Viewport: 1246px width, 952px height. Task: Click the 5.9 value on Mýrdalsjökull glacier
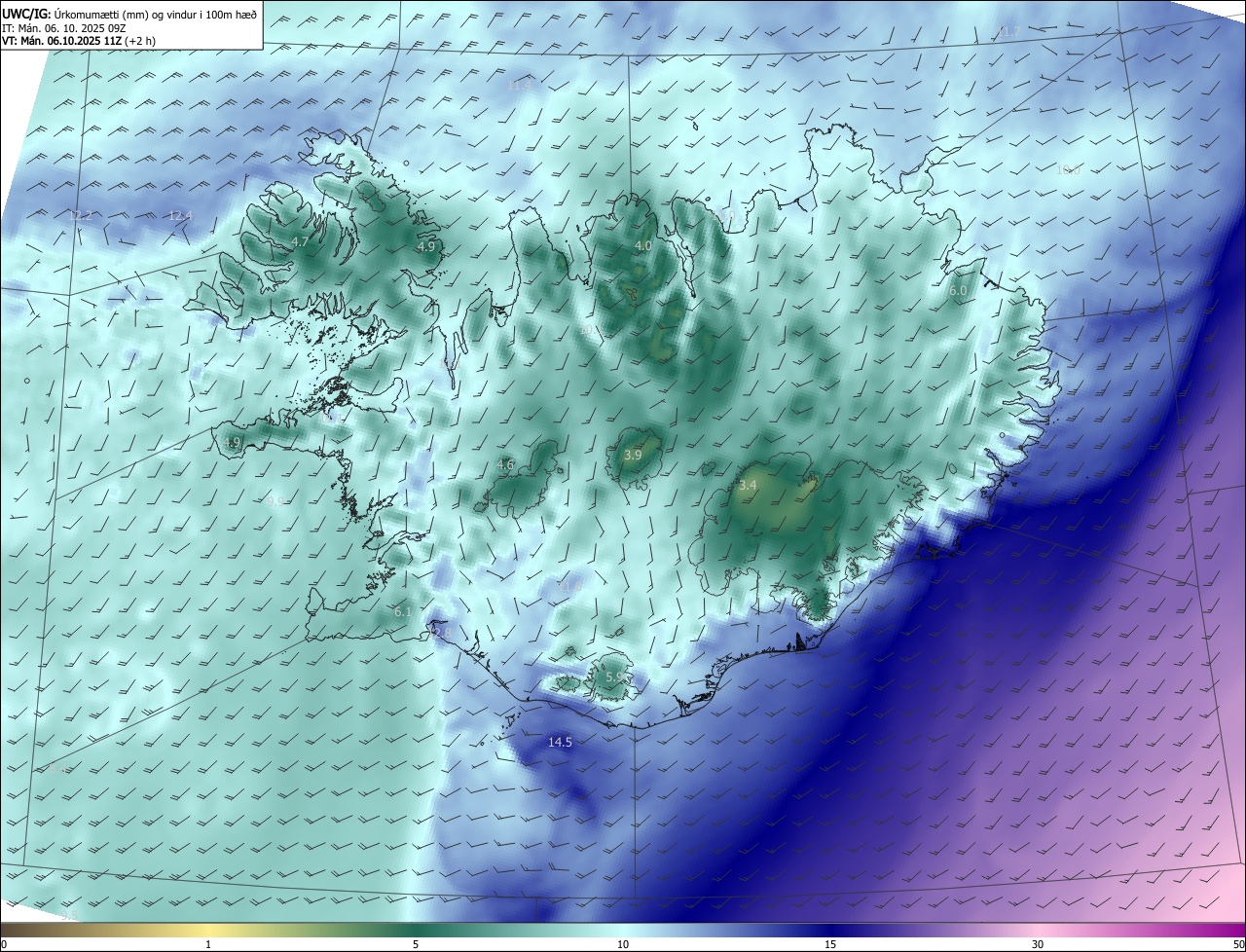click(614, 676)
